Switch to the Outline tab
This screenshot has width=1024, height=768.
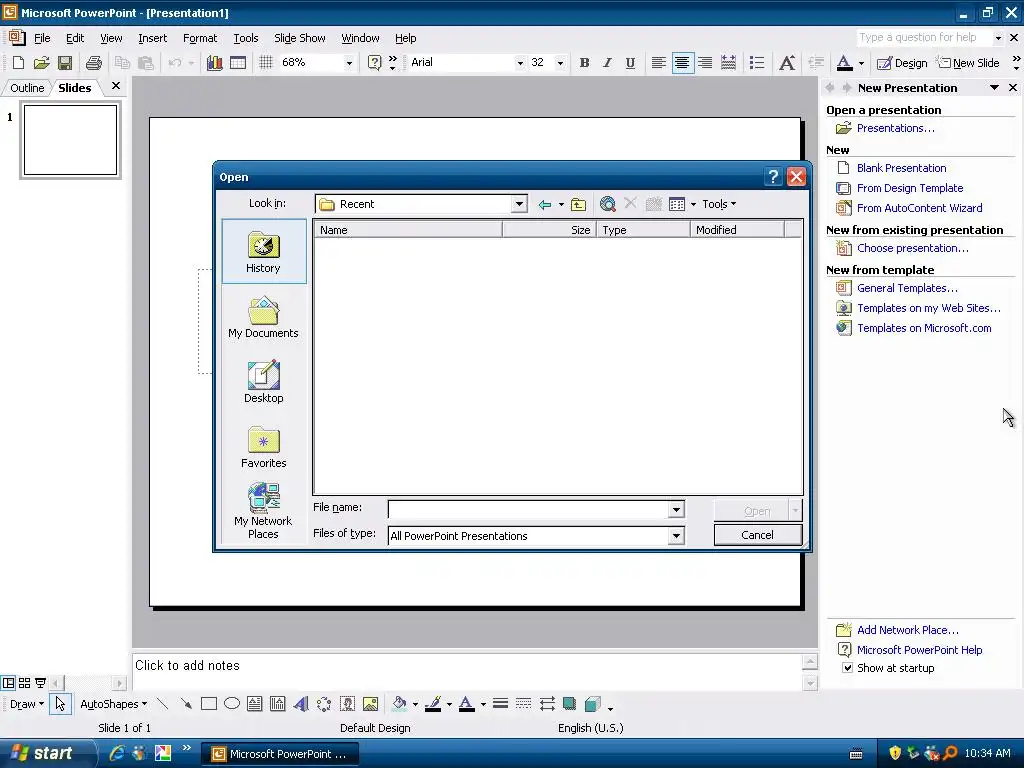click(x=27, y=88)
